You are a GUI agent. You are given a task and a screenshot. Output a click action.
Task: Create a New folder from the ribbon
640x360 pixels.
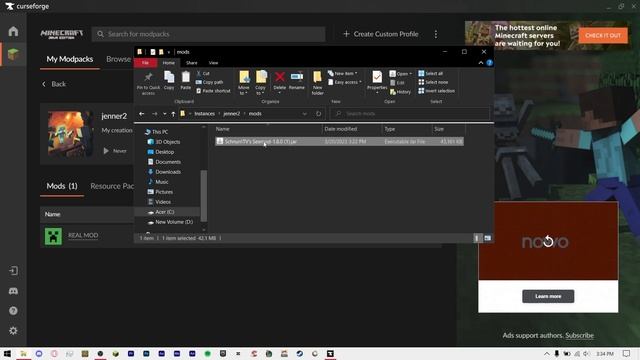click(x=318, y=83)
